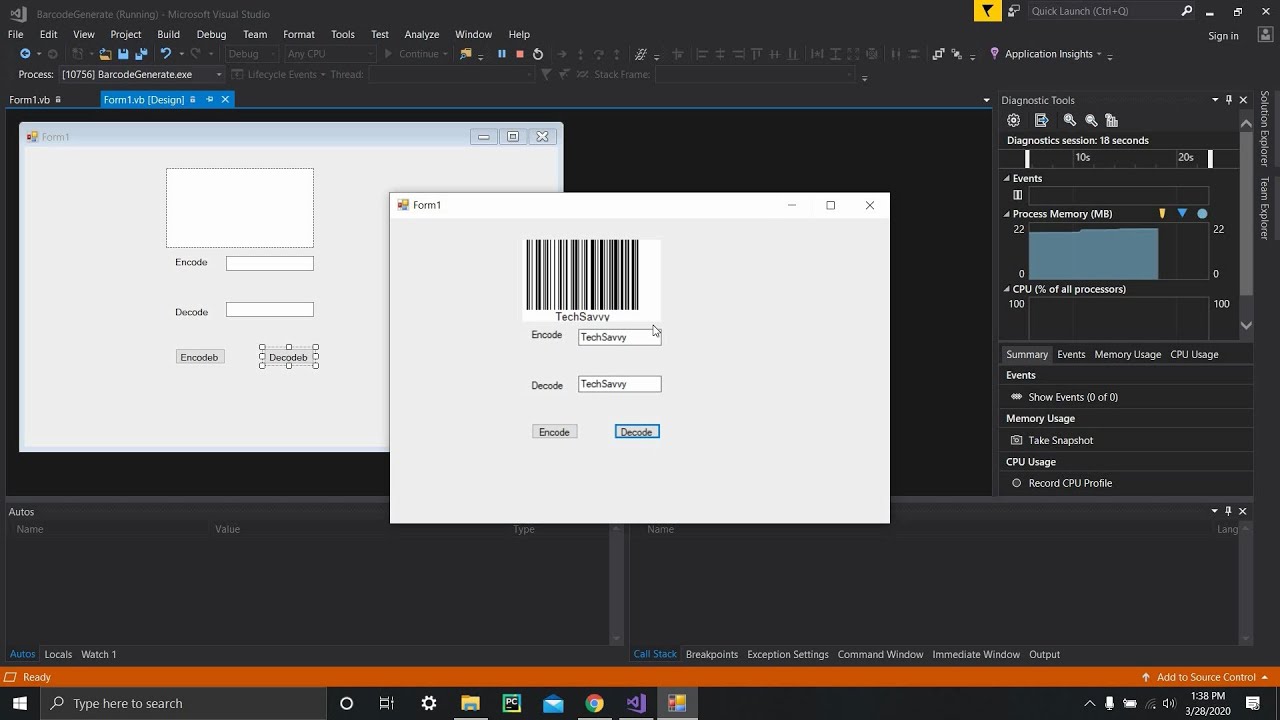Click the Quick Launch search magnifier icon
The height and width of the screenshot is (720, 1280).
pyautogui.click(x=1187, y=11)
